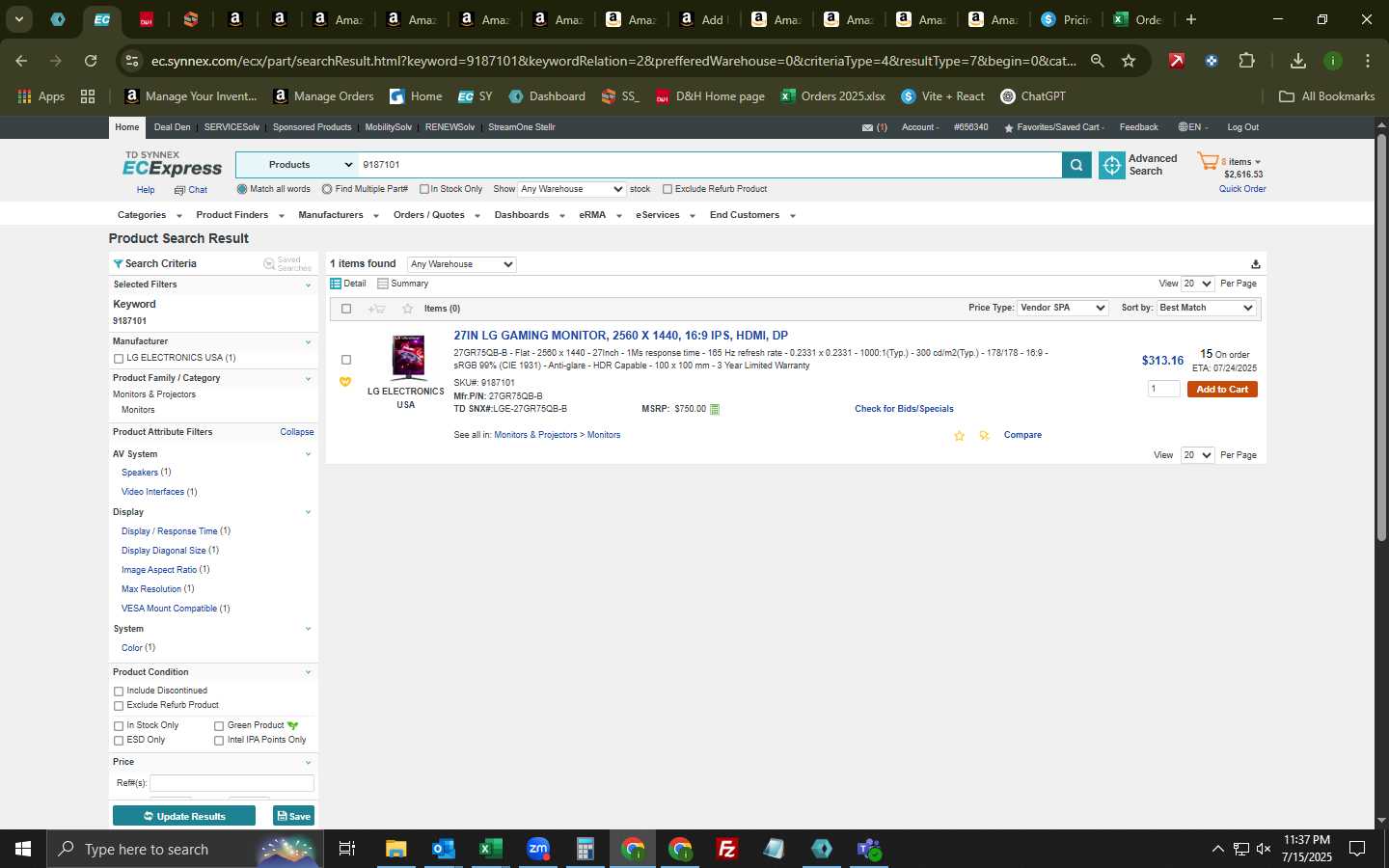Open the Product Finders menu
This screenshot has height=868, width=1389.
click(239, 215)
